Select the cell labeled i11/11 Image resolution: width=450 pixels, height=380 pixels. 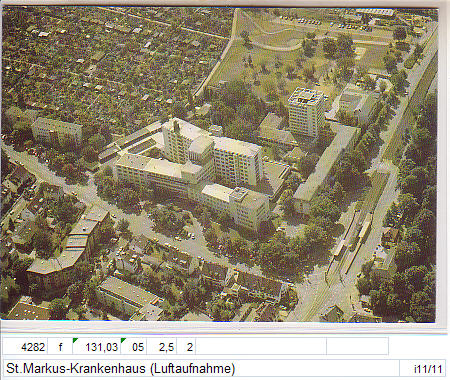(423, 368)
